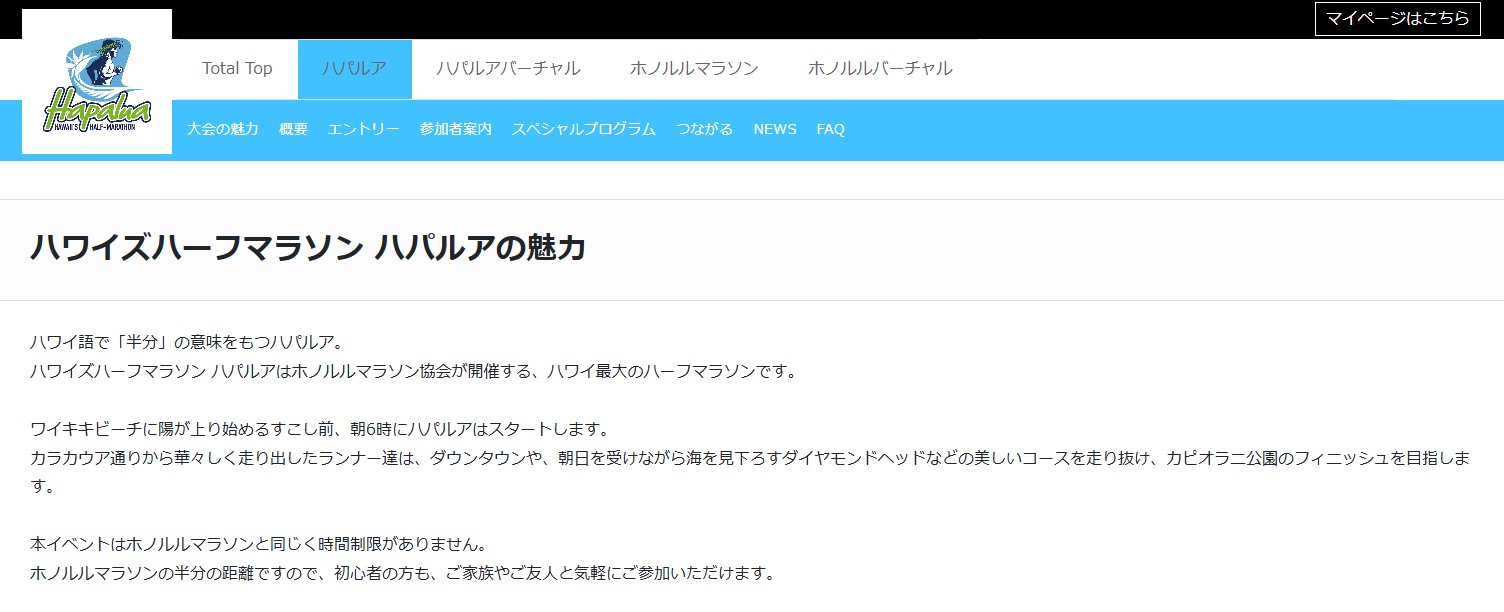Open the エントリー menu item

click(x=364, y=129)
